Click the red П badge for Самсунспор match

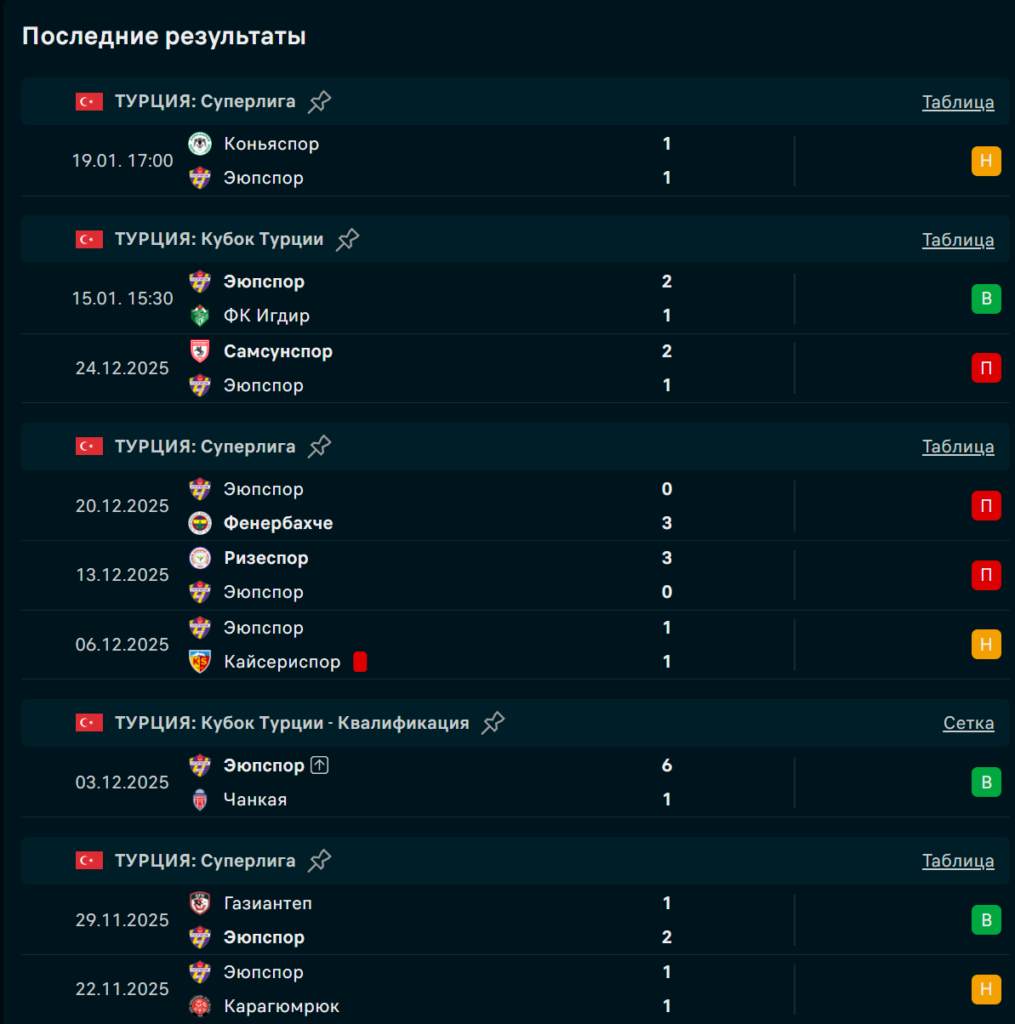[x=986, y=368]
